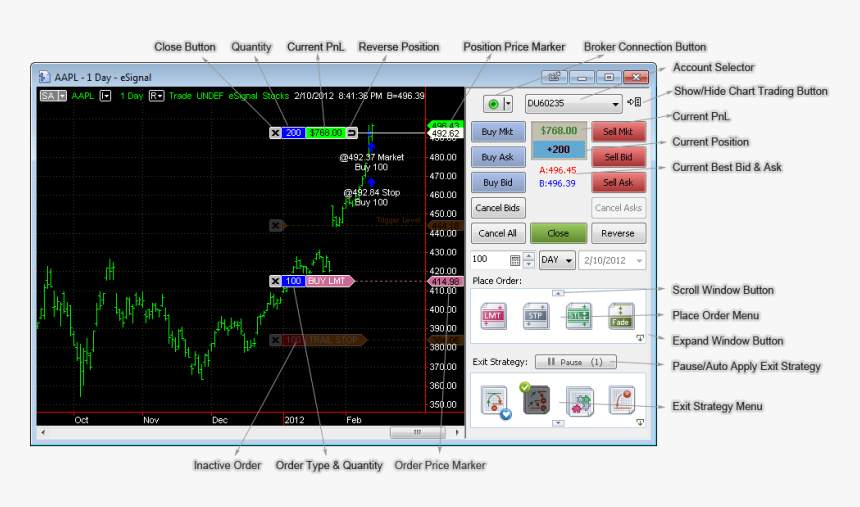Click Buy Bid button

pyautogui.click(x=497, y=183)
